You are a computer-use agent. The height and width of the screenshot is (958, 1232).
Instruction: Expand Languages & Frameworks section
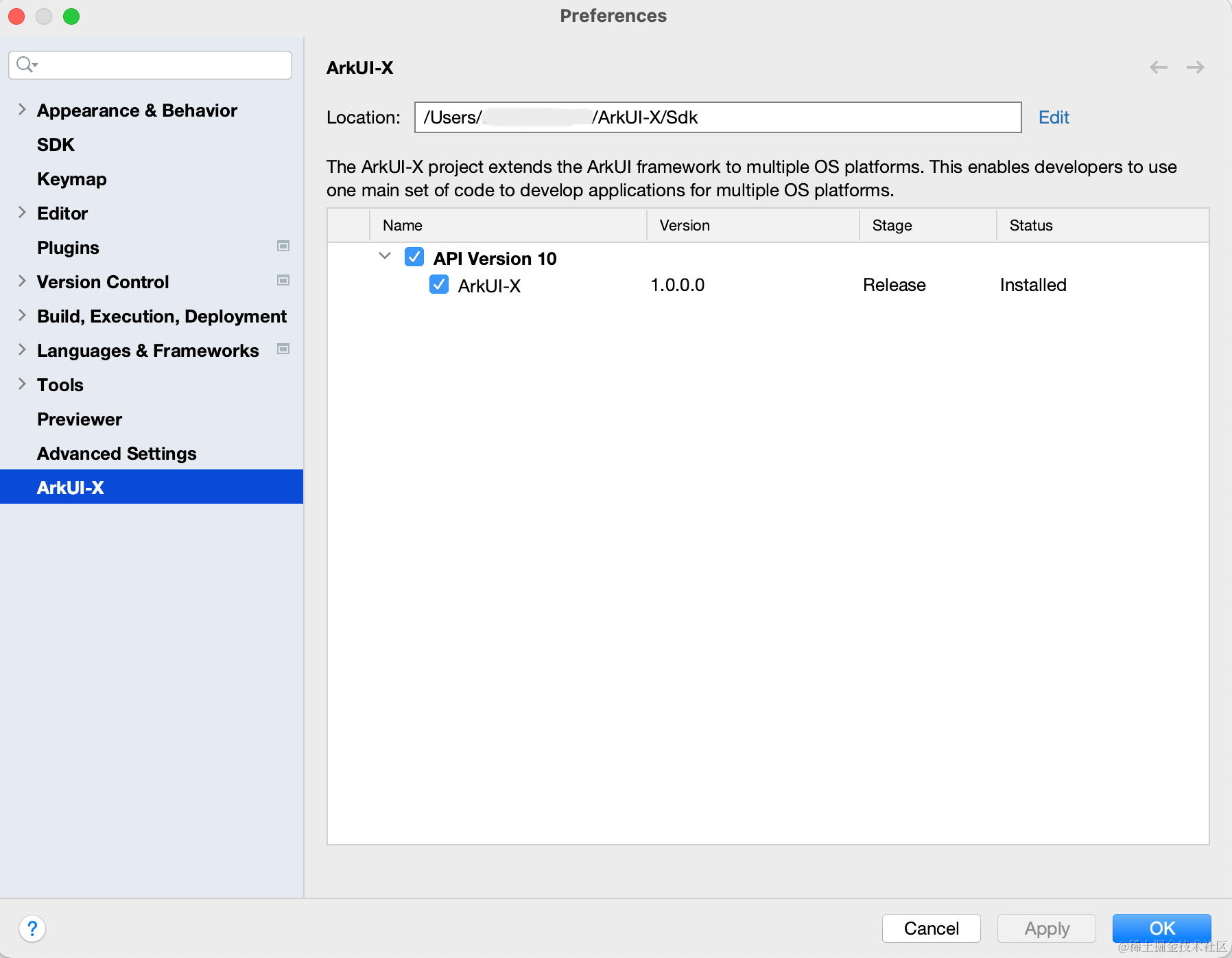point(22,349)
